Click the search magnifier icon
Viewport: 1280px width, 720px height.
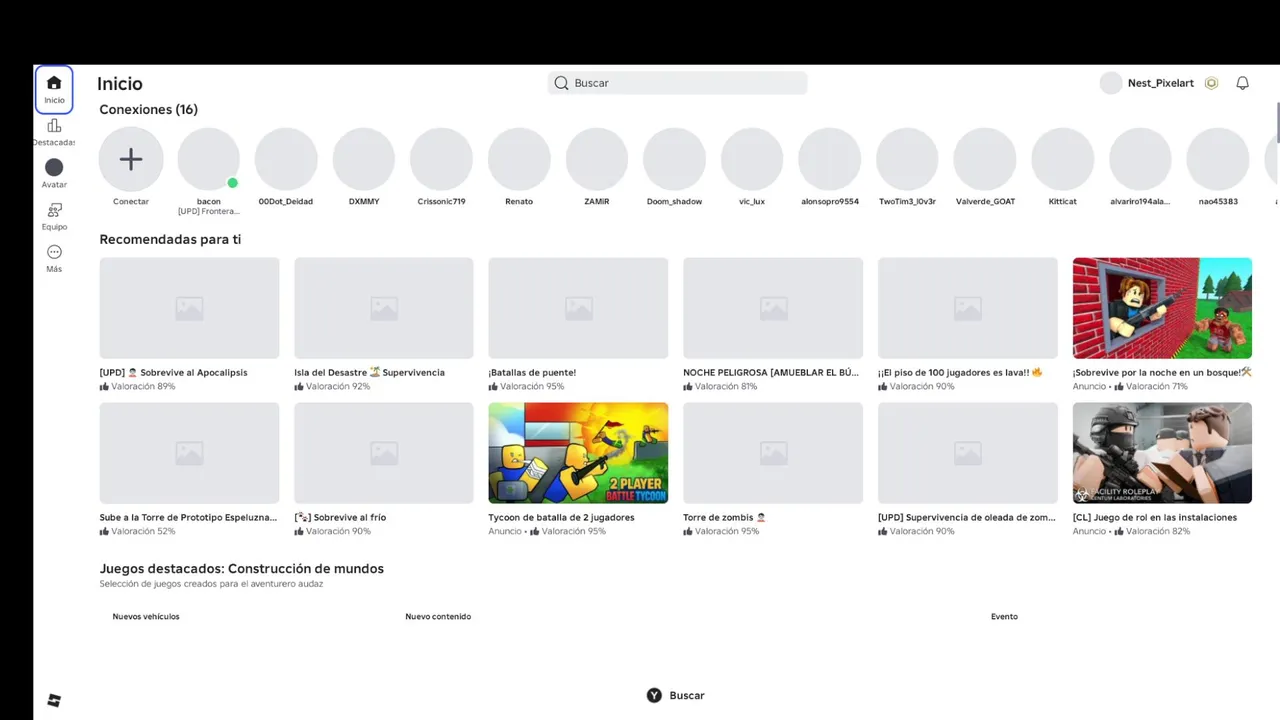click(562, 83)
